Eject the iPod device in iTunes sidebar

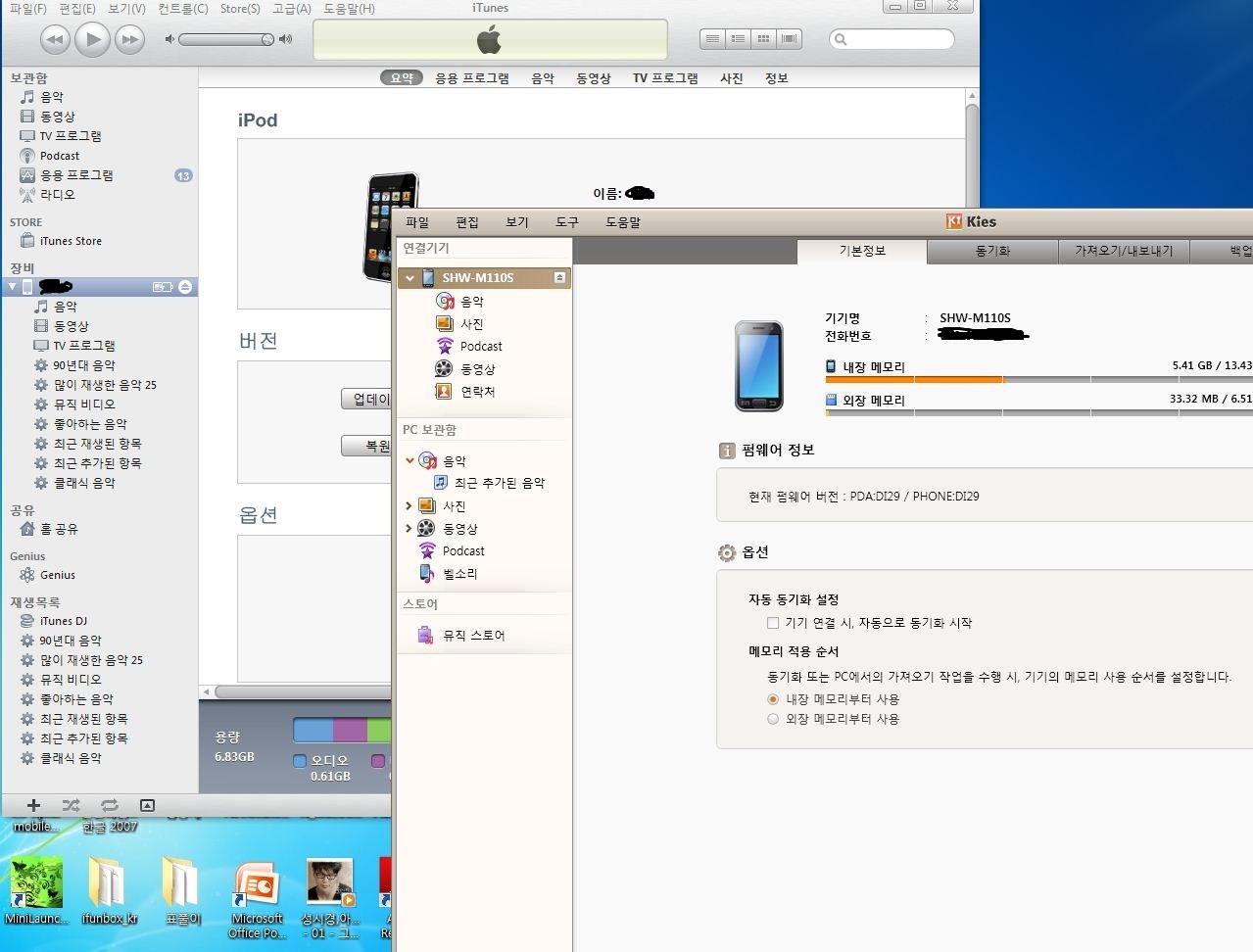(x=185, y=287)
